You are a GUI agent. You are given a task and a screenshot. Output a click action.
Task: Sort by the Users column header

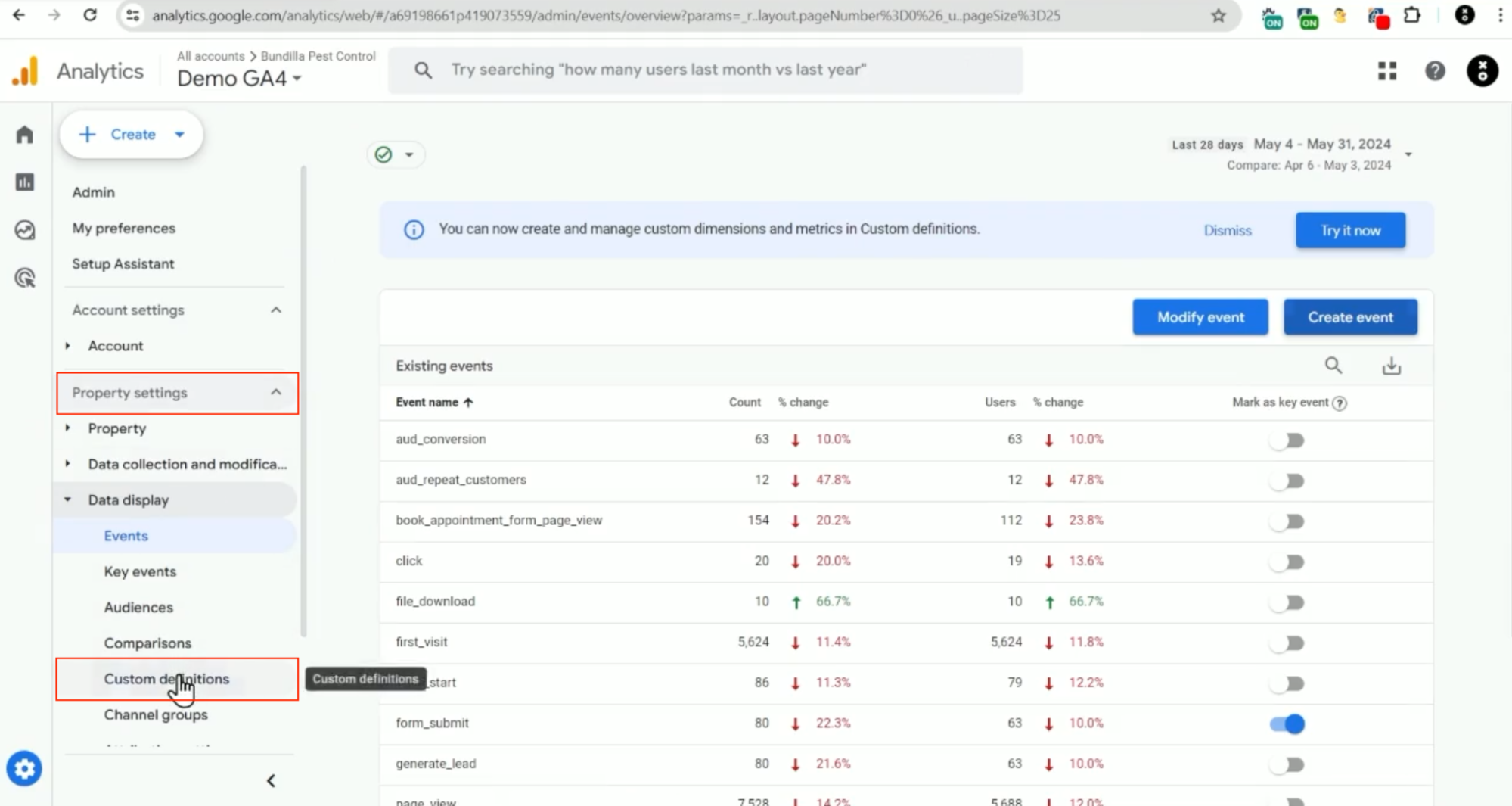tap(1000, 403)
